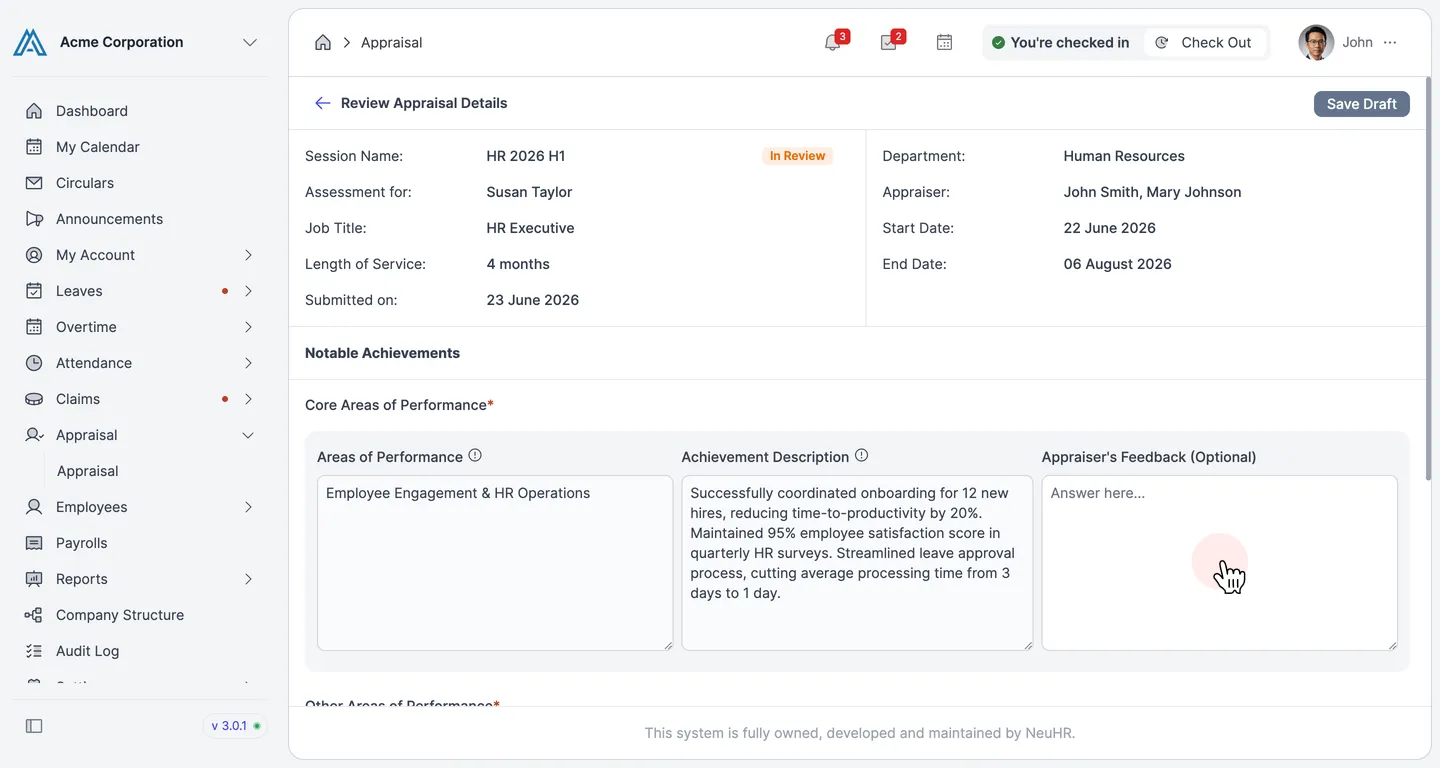Click the Acme Corporation logo icon
The image size is (1440, 768).
point(30,42)
